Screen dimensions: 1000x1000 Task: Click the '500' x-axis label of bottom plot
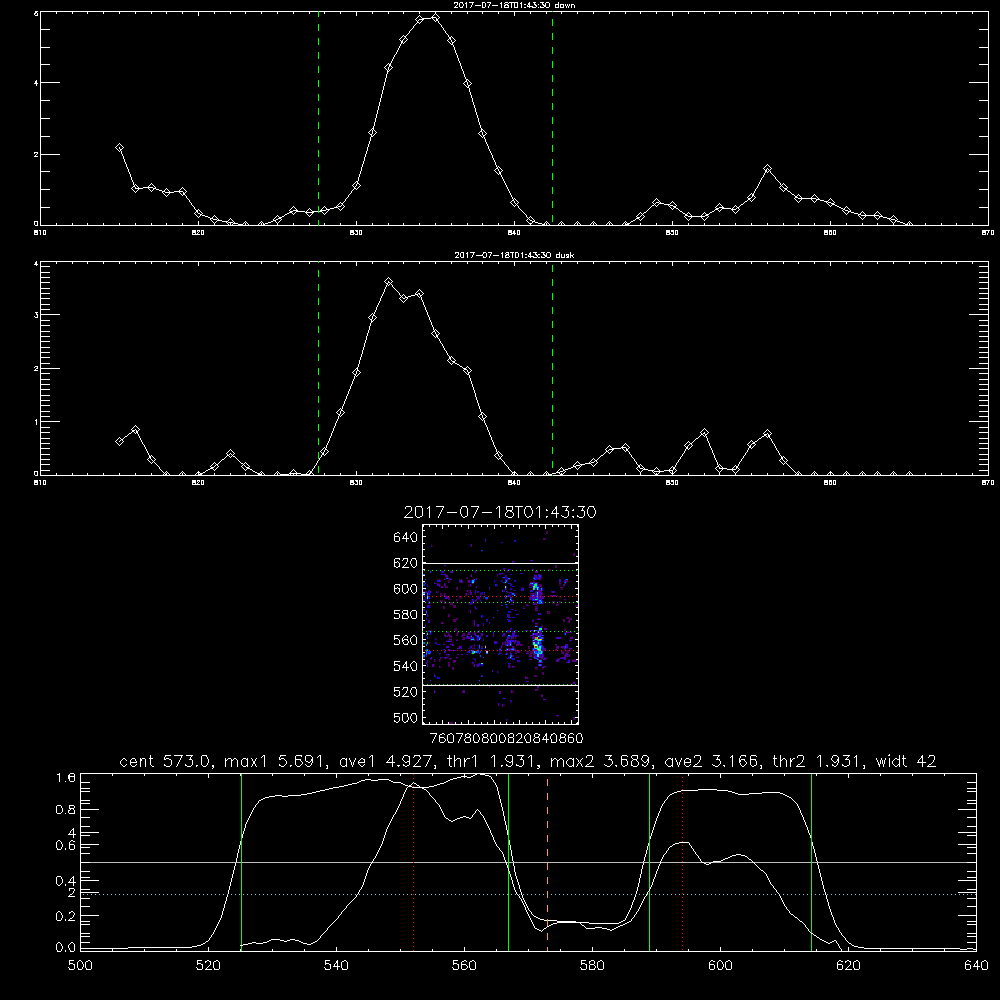[x=80, y=966]
